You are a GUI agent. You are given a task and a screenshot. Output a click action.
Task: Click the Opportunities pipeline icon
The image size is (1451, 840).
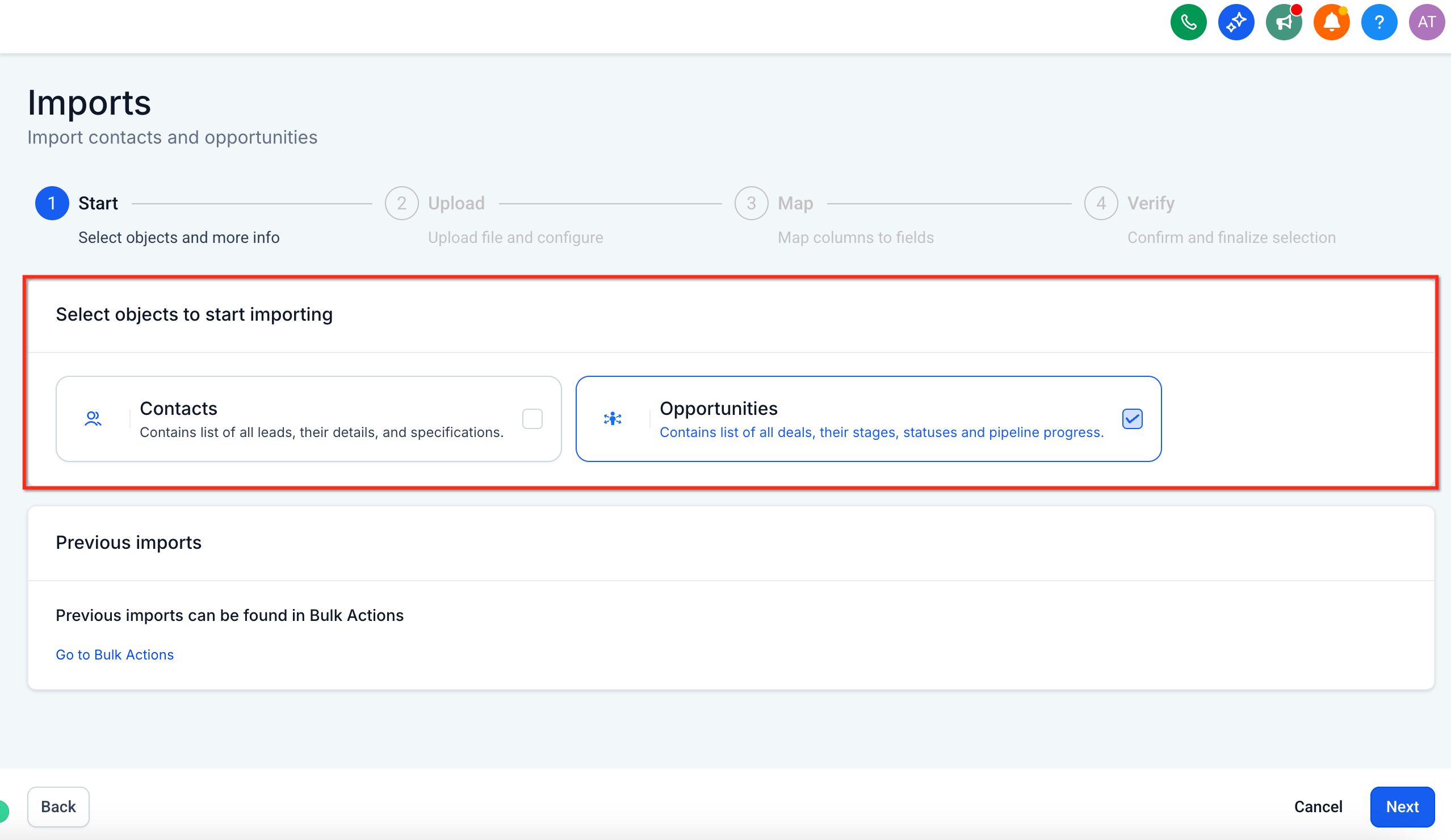613,418
